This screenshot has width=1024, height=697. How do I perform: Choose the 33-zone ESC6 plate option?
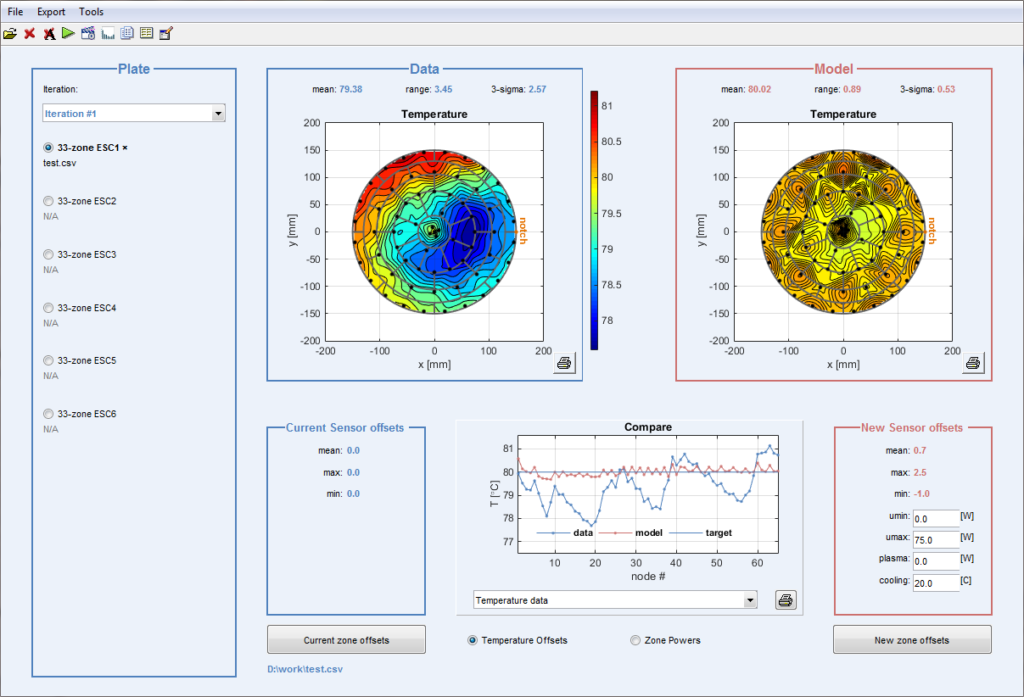48,414
